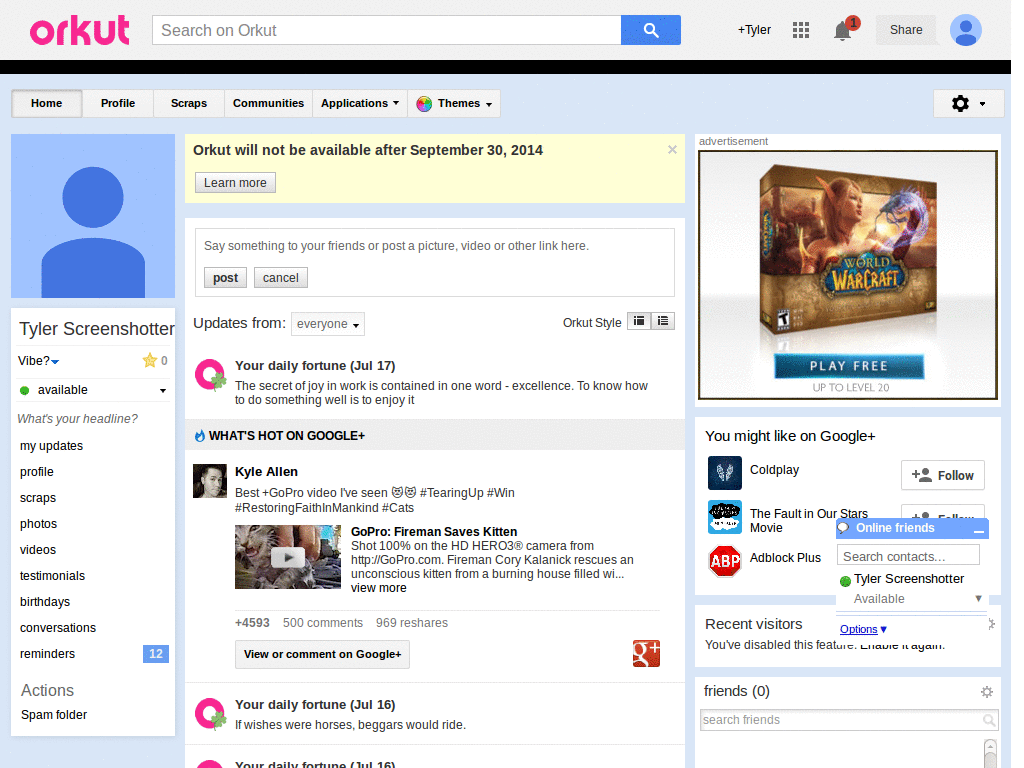Click the post button
The image size is (1024, 768).
point(225,278)
